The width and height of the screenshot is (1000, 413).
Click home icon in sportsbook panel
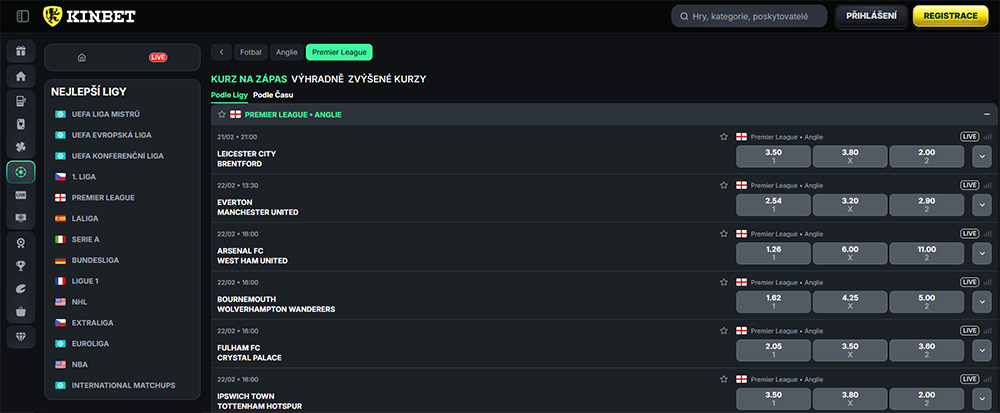pos(82,57)
